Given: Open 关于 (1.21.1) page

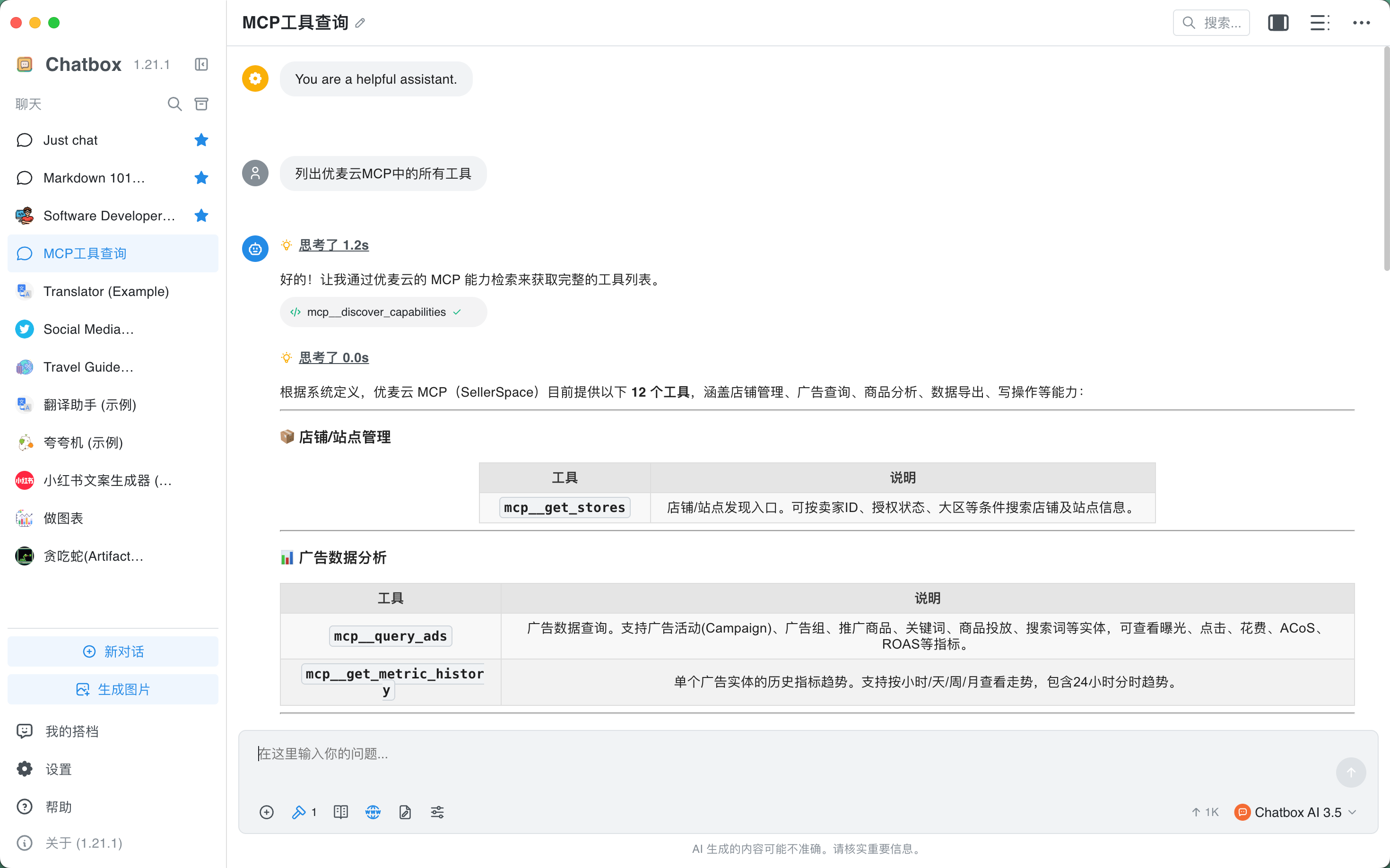Looking at the screenshot, I should coord(113,843).
